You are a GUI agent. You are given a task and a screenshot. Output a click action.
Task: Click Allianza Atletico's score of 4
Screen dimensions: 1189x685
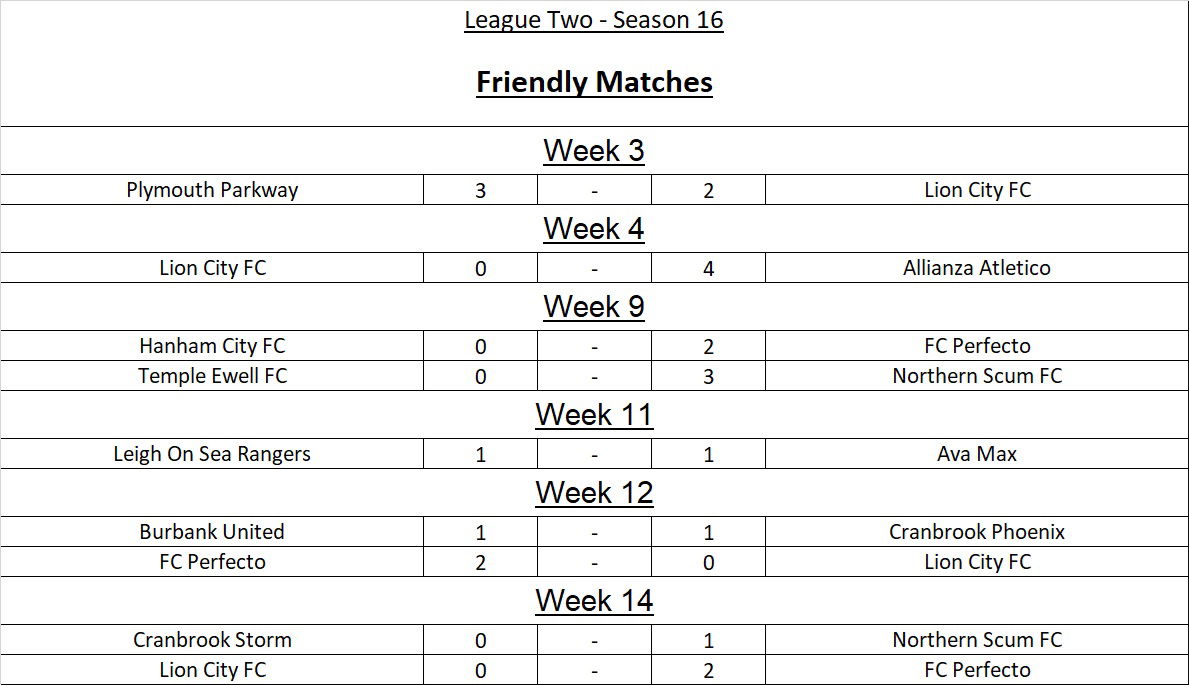click(708, 268)
